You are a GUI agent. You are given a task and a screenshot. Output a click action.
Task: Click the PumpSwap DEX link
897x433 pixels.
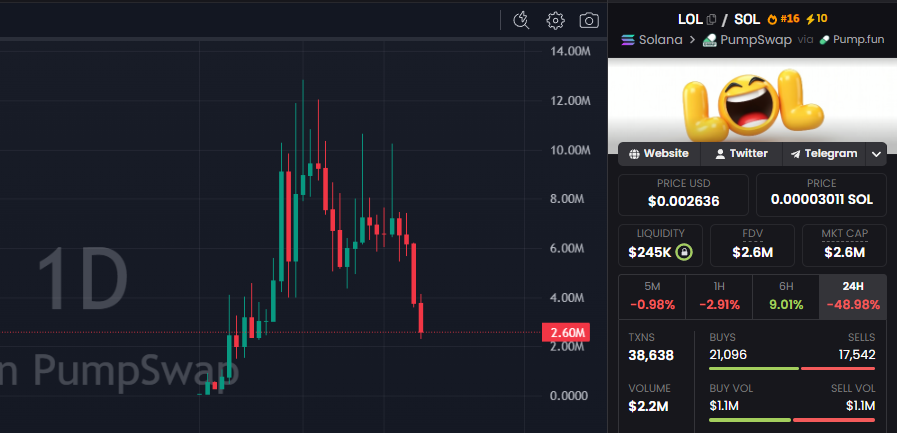[x=747, y=40]
